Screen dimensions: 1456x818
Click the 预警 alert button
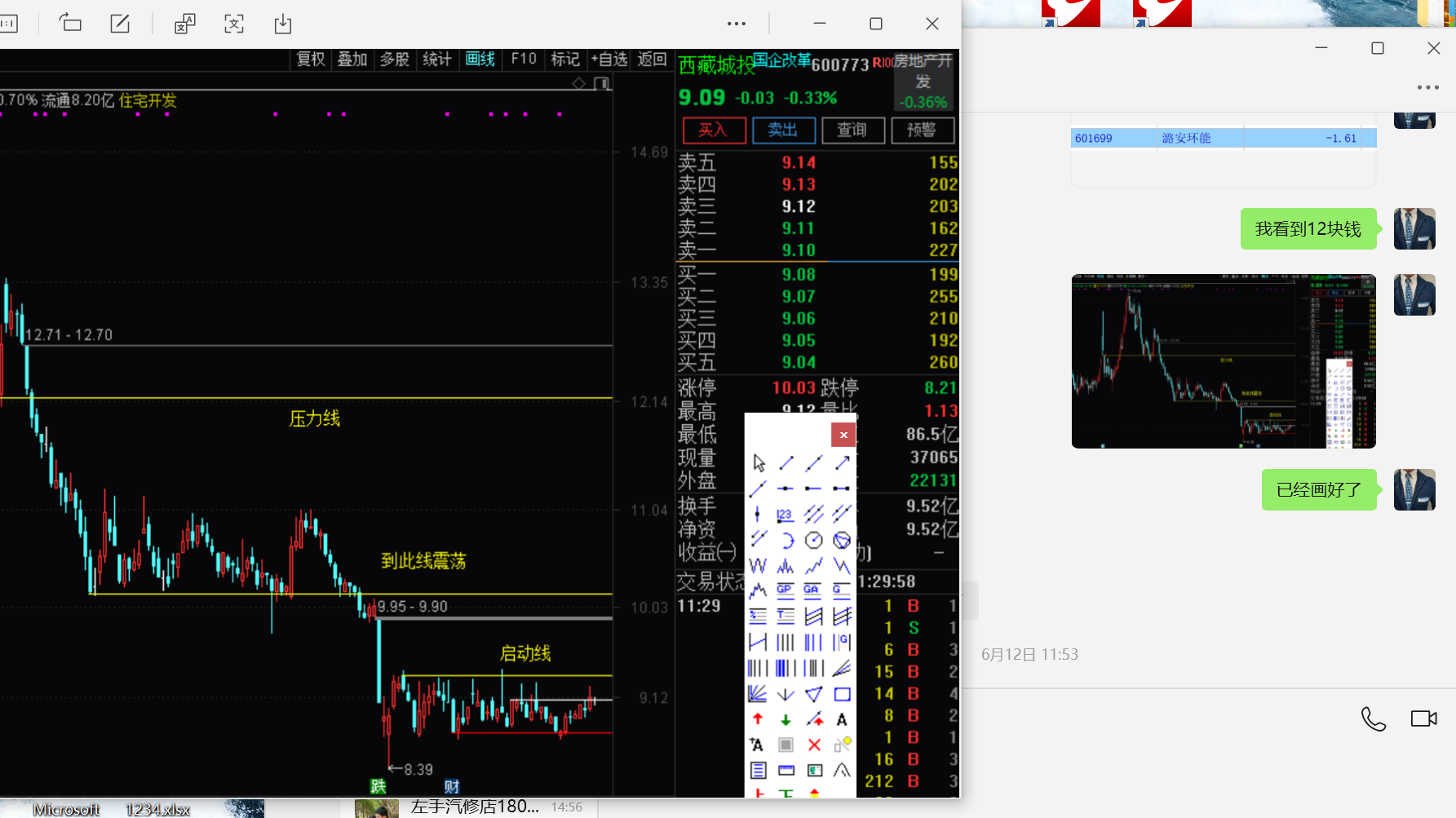(x=922, y=130)
